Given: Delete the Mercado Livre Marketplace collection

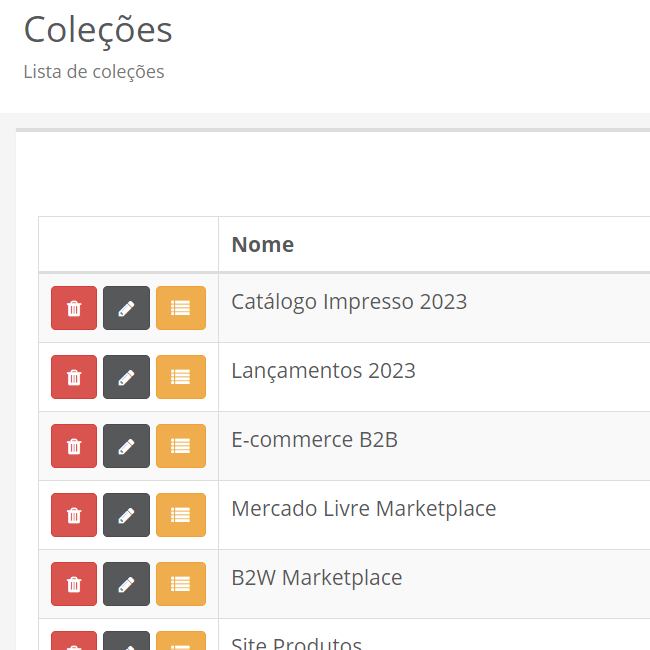Looking at the screenshot, I should (74, 515).
